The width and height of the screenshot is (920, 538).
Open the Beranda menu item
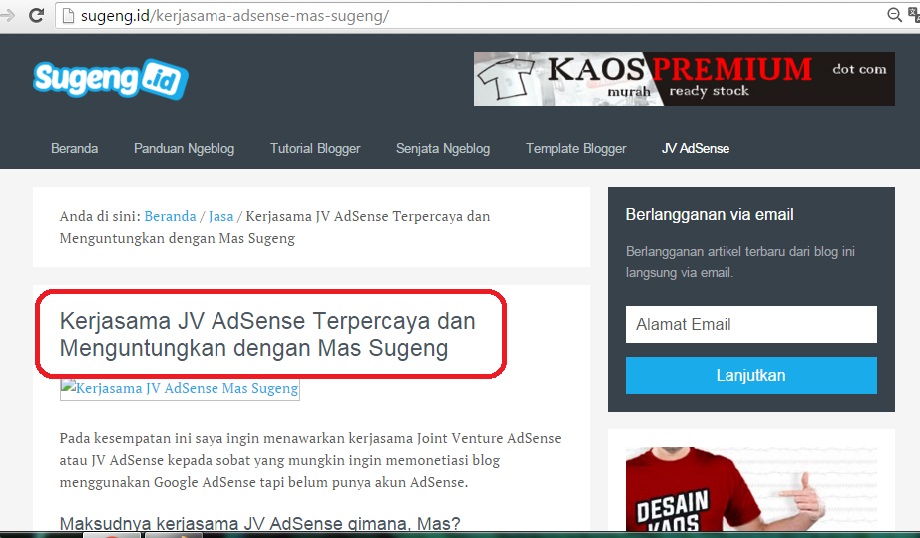pyautogui.click(x=75, y=148)
